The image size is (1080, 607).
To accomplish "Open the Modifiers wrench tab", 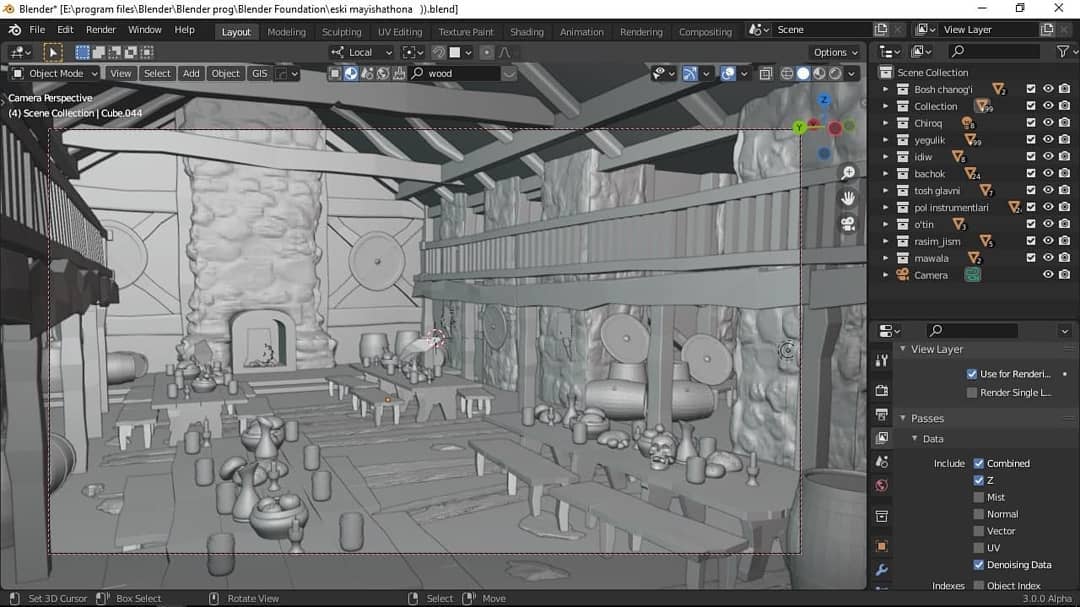I will click(882, 570).
